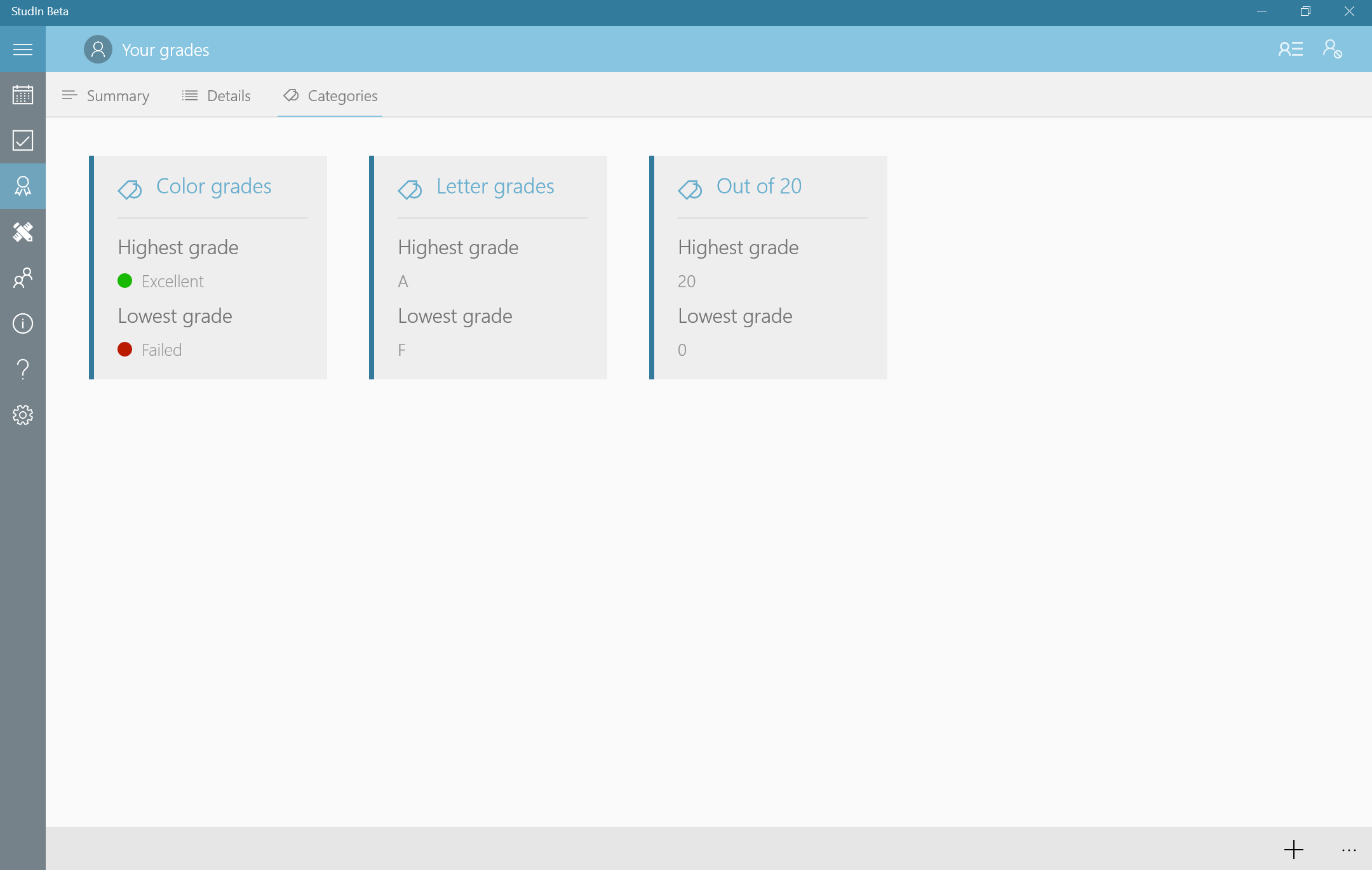Open the info circle sidebar icon
1372x870 pixels.
(23, 323)
